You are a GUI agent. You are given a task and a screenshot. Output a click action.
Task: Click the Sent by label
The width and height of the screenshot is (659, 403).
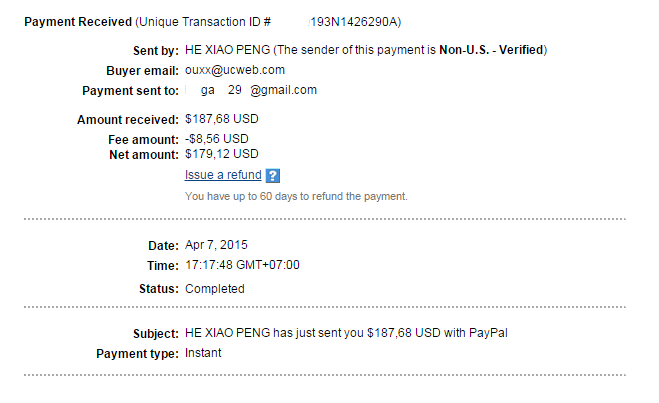(156, 50)
